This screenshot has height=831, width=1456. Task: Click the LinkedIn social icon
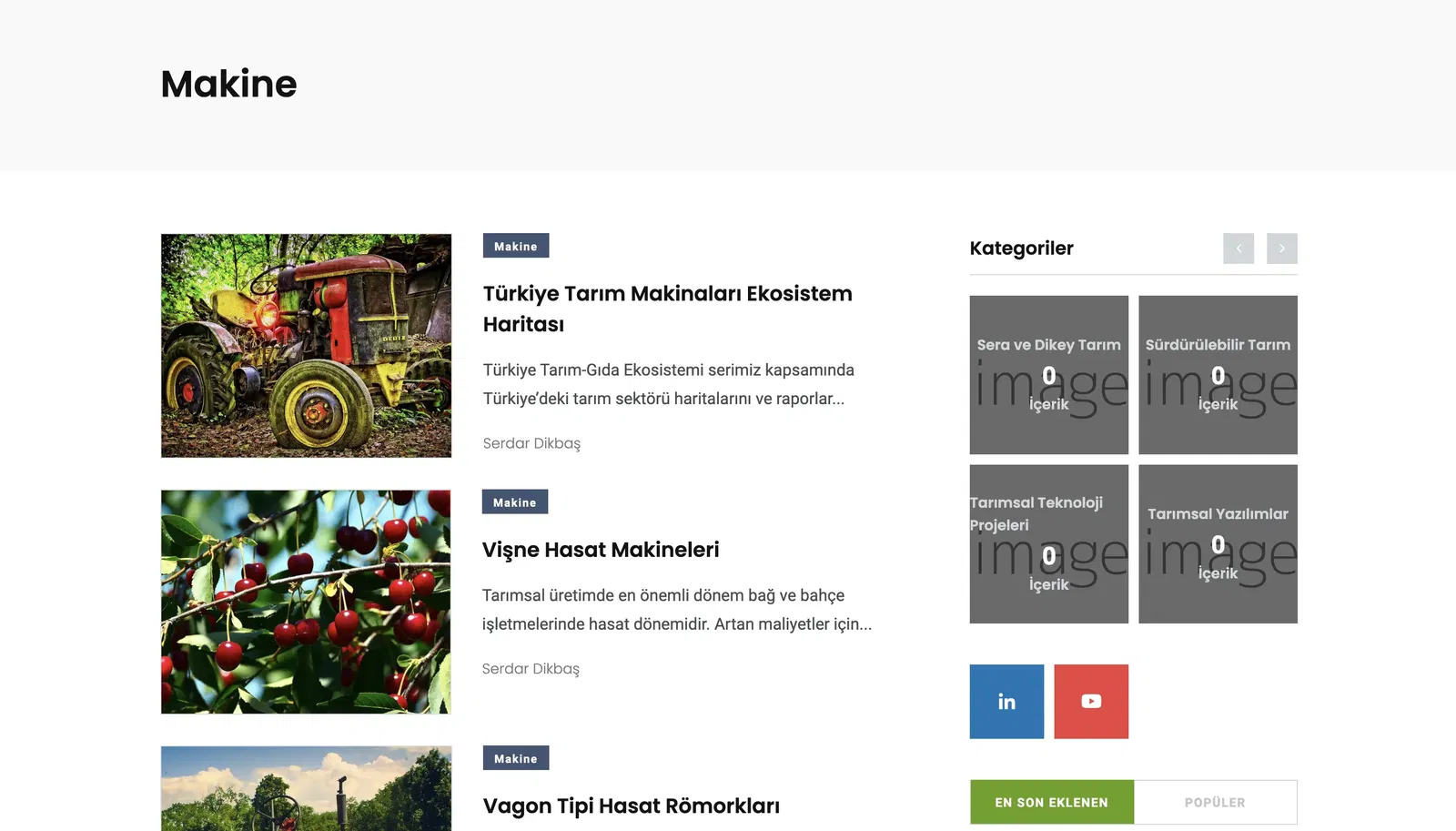click(1006, 701)
